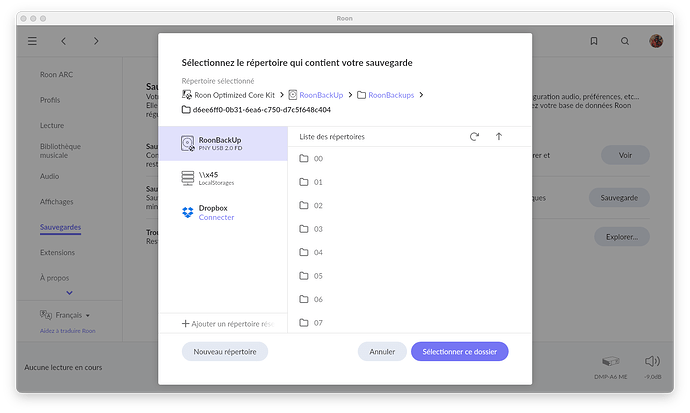Click the Dropbox logo icon
The image size is (690, 413).
click(x=187, y=212)
